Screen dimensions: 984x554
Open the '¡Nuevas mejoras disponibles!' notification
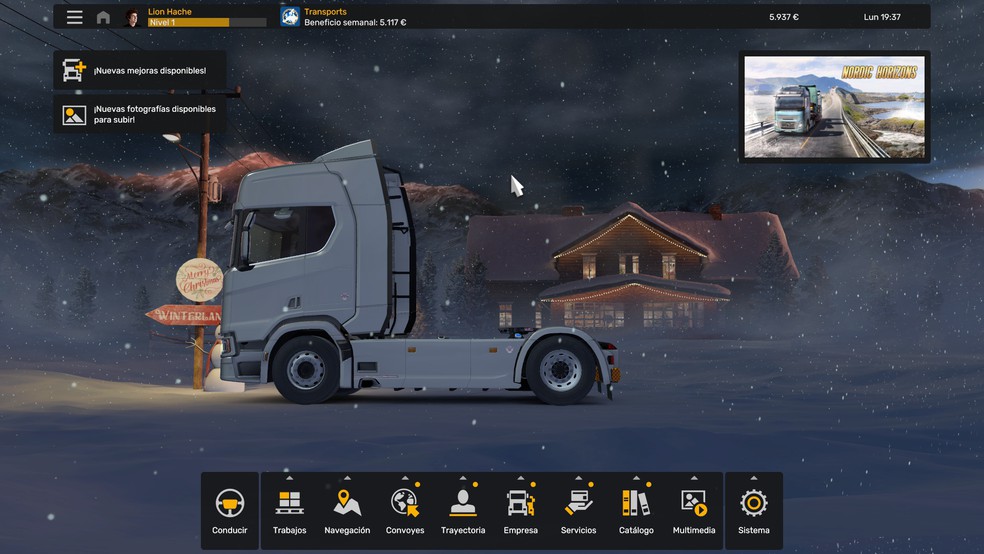click(x=139, y=71)
